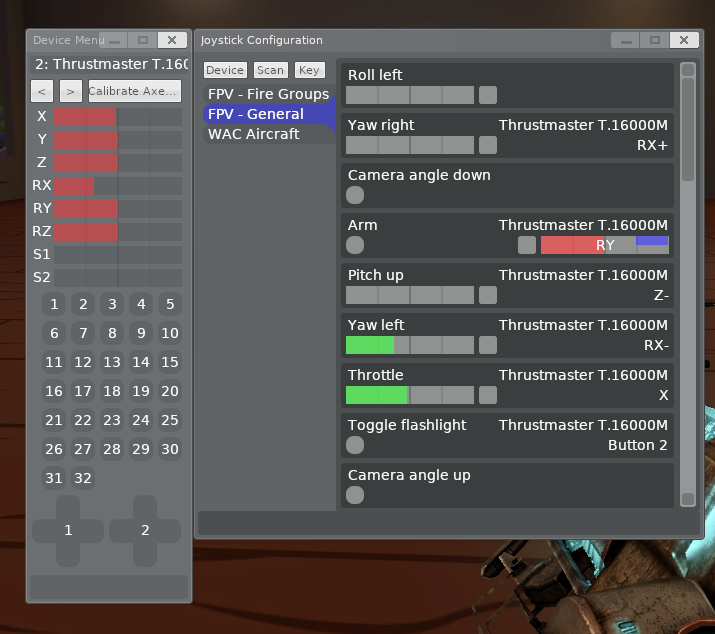Open Calibrate Axes in Device Menu
This screenshot has height=634, width=715.
[x=135, y=91]
